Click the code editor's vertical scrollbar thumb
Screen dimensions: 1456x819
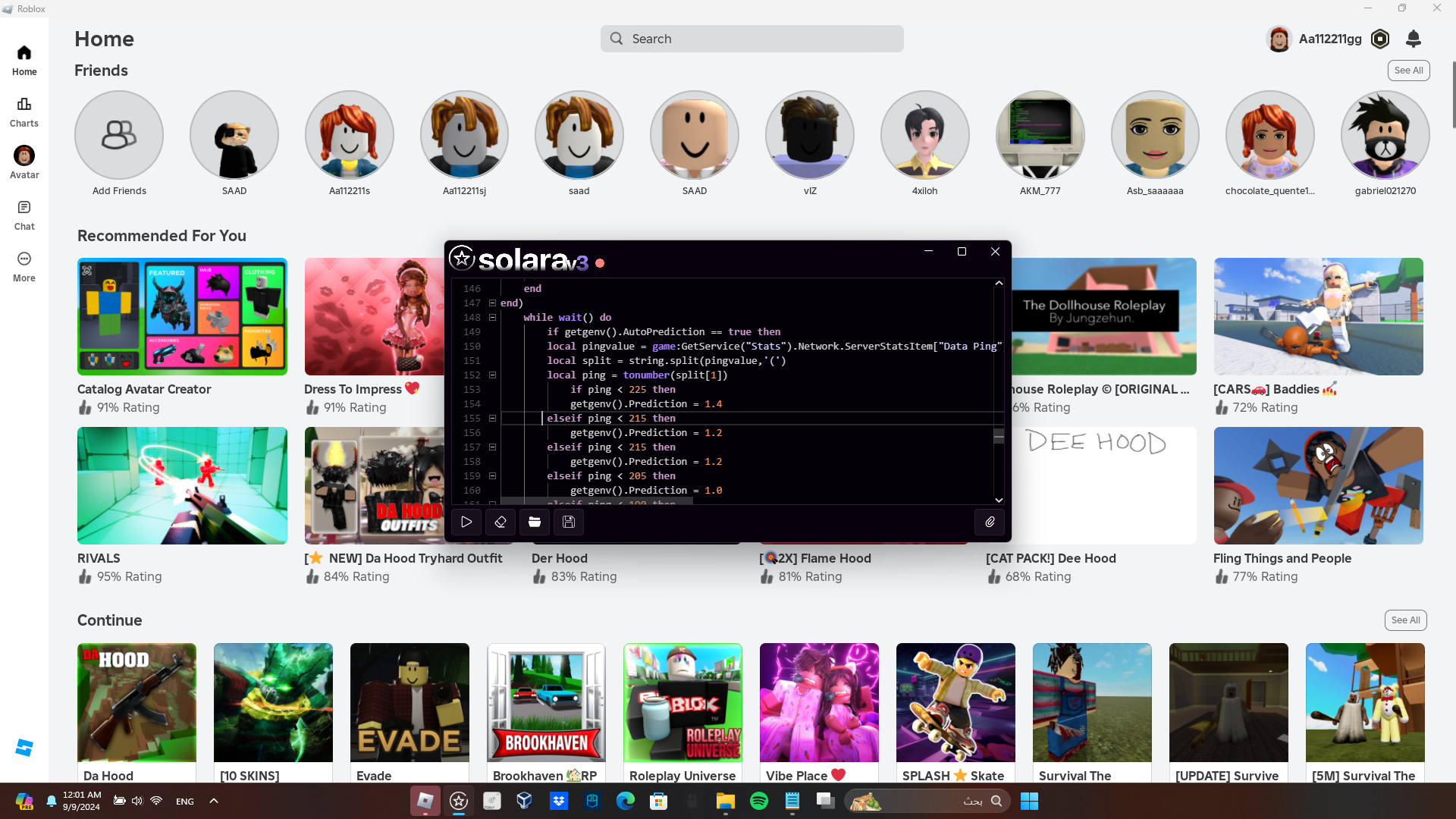[999, 435]
